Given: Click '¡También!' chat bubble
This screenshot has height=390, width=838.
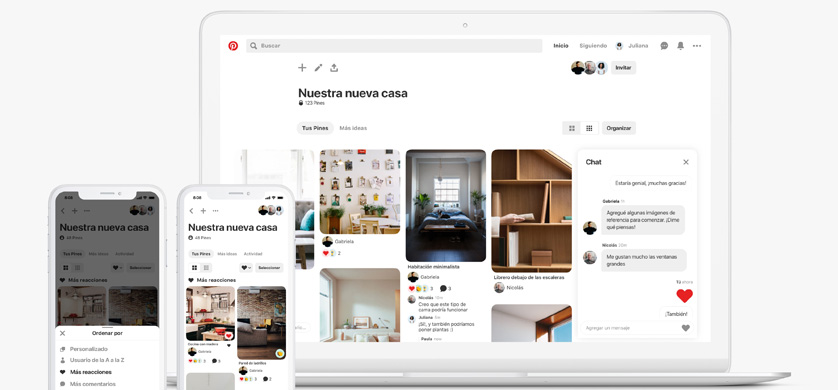Looking at the screenshot, I should tap(676, 314).
